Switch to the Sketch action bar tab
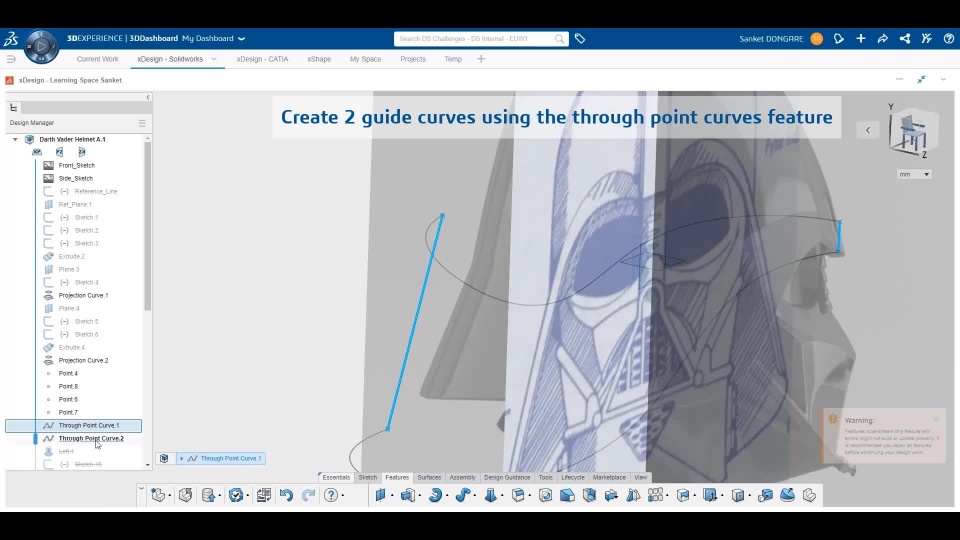Image resolution: width=960 pixels, height=540 pixels. tap(367, 478)
